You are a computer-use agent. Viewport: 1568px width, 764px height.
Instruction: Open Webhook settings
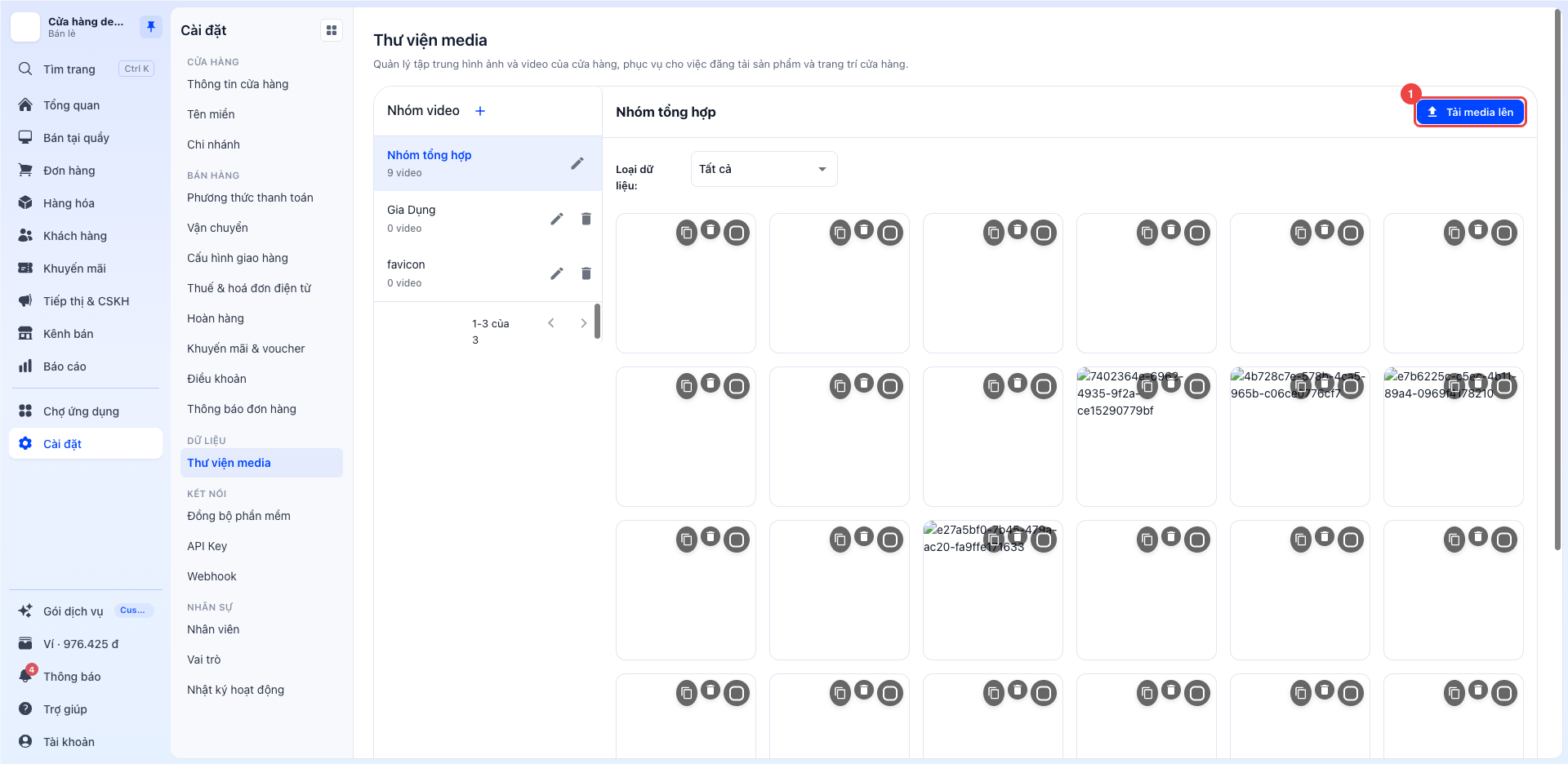pyautogui.click(x=261, y=576)
